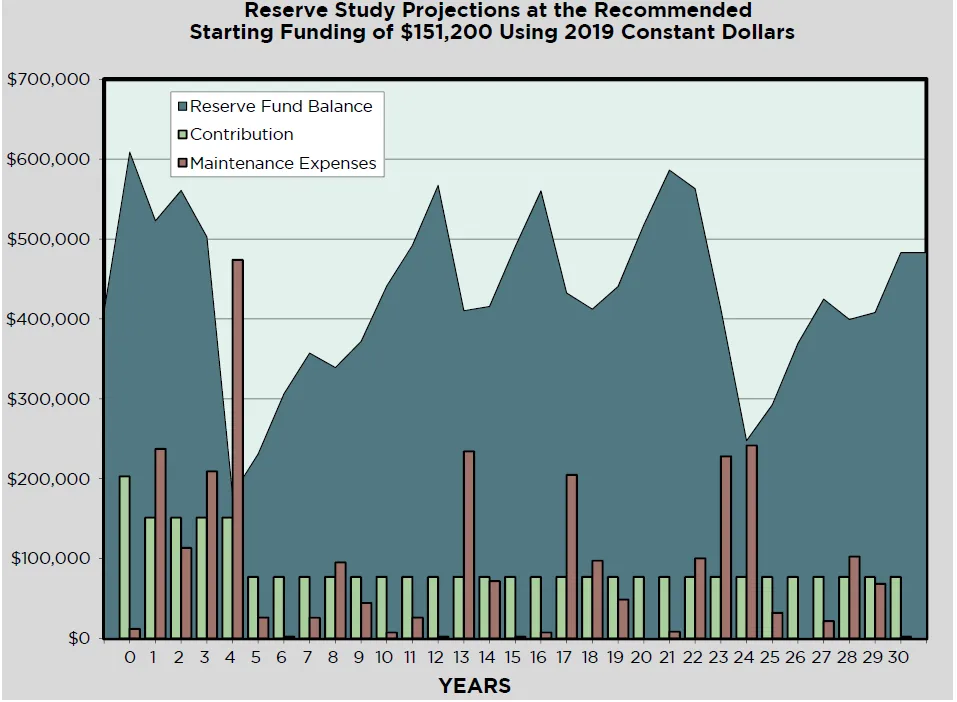Click the year 8 maintenance expense bar
This screenshot has width=957, height=702.
click(341, 601)
